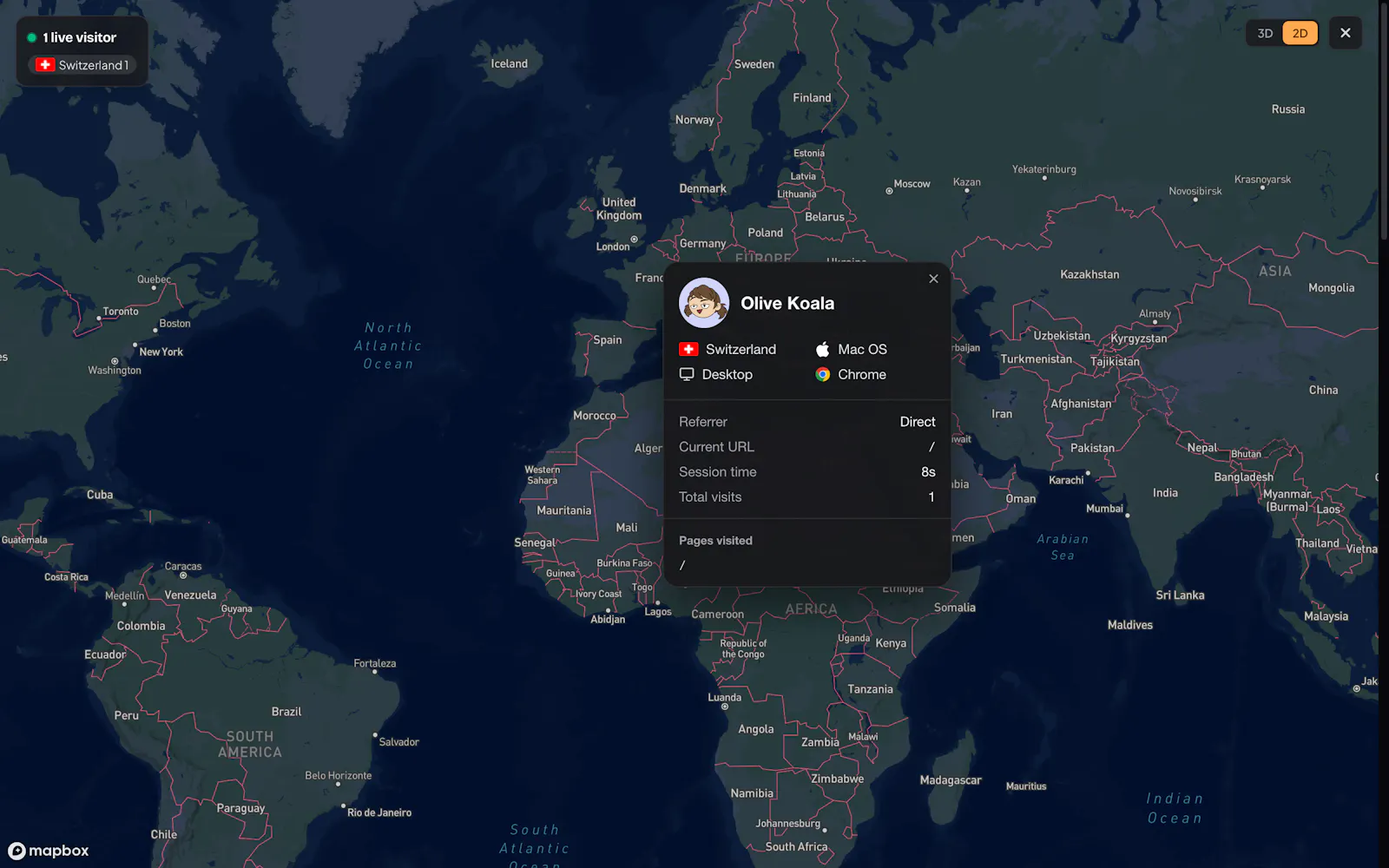Click the Desktop monitor icon
This screenshot has height=868, width=1389.
(x=687, y=374)
